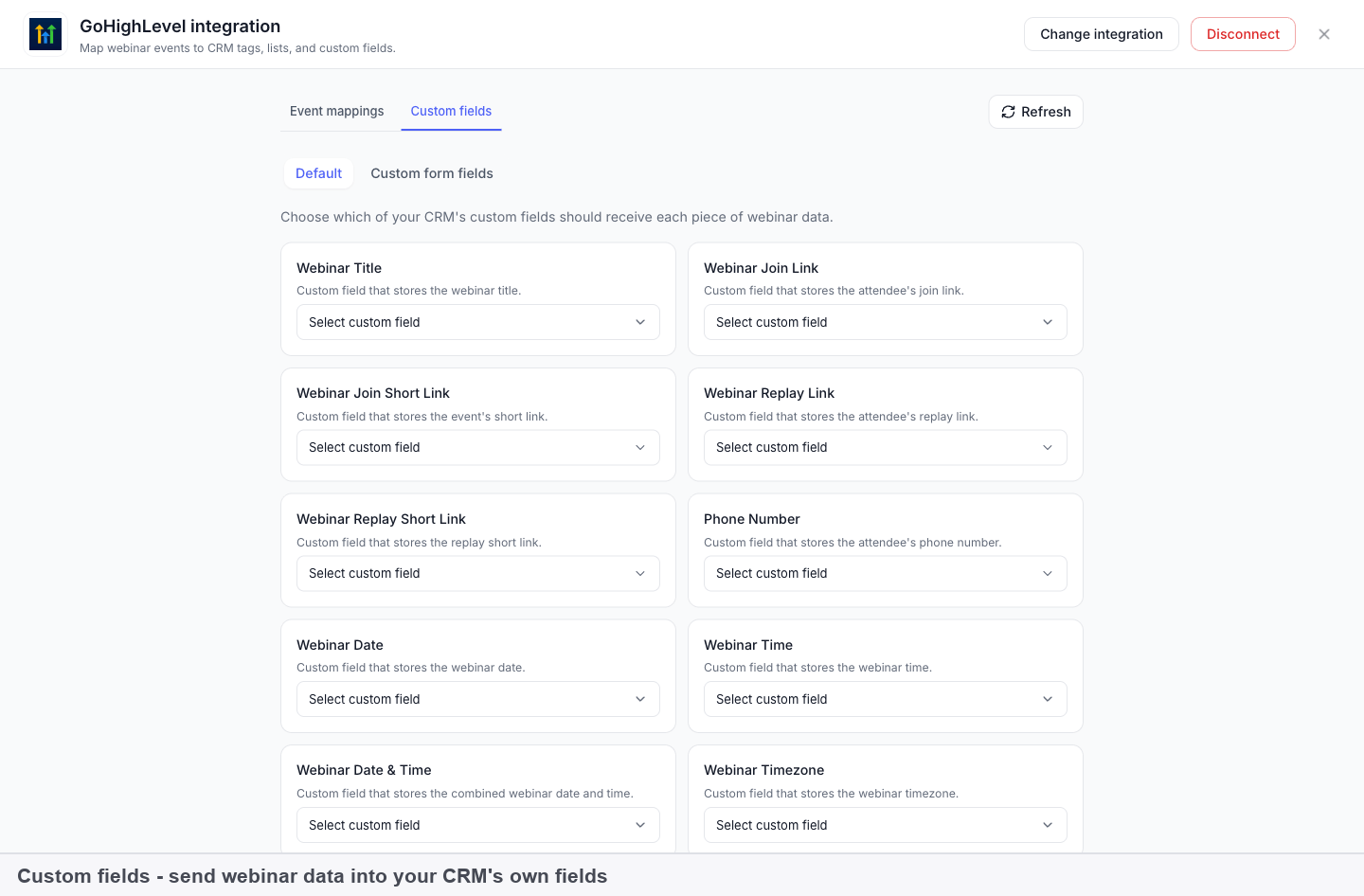Click the 'Webinar Join Short Link' card heading

point(373,393)
